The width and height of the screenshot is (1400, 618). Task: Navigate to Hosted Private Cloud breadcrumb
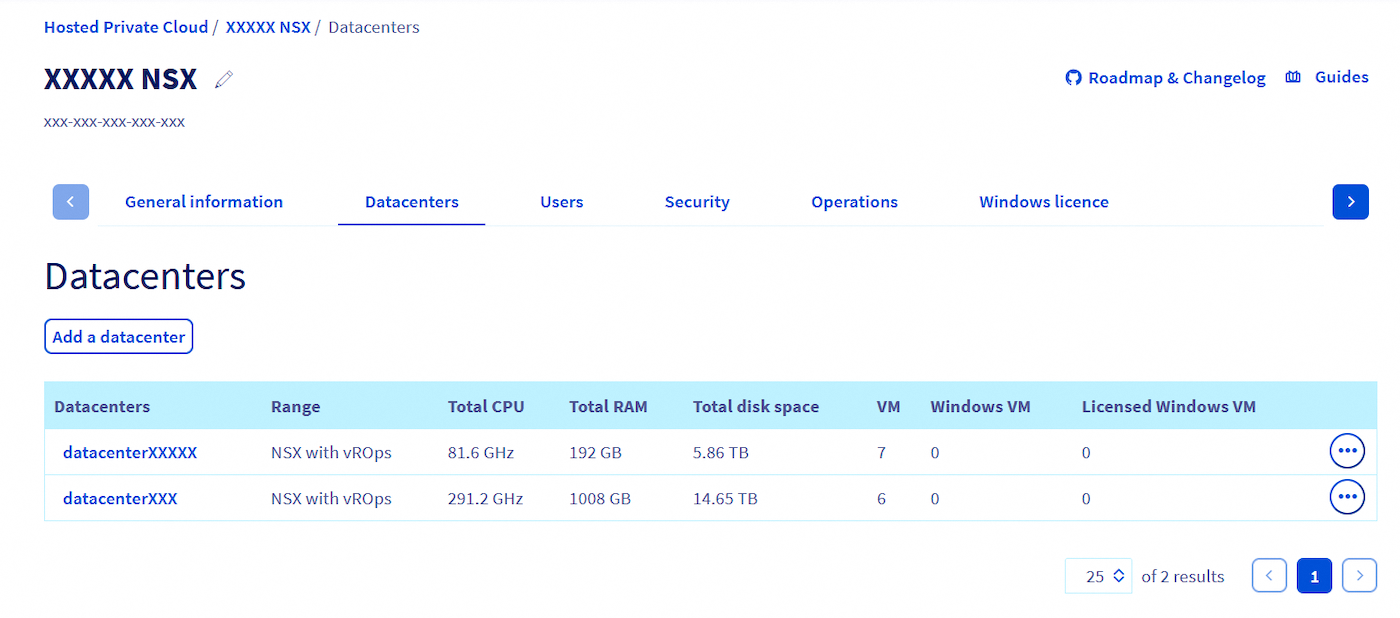point(126,27)
